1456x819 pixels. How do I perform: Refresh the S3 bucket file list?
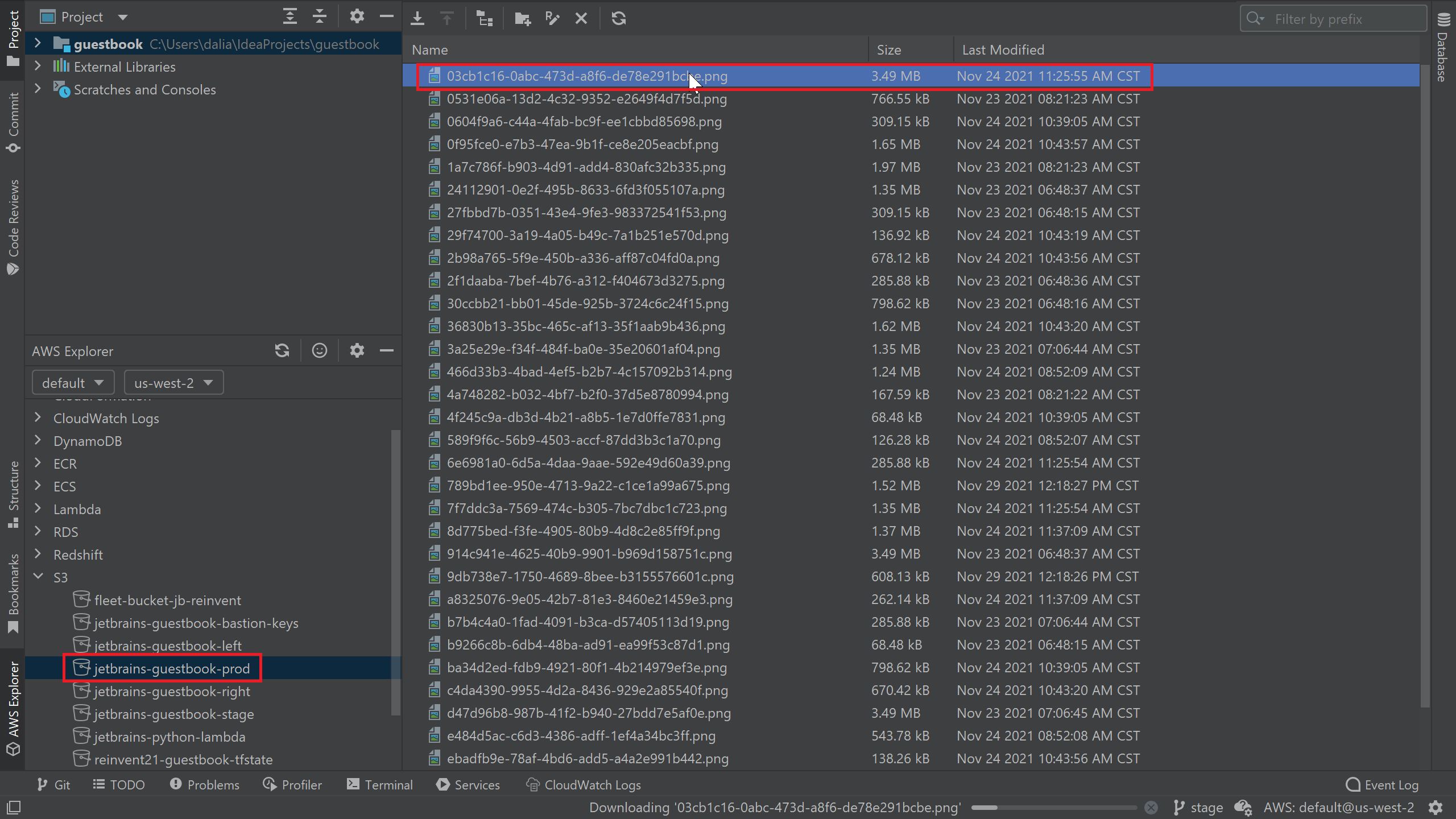click(619, 18)
